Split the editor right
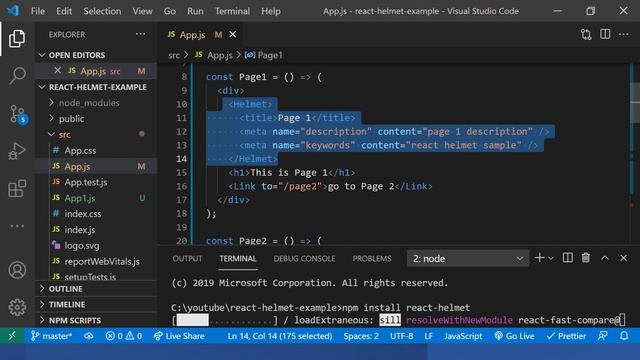Image resolution: width=640 pixels, height=360 pixels. pos(605,34)
